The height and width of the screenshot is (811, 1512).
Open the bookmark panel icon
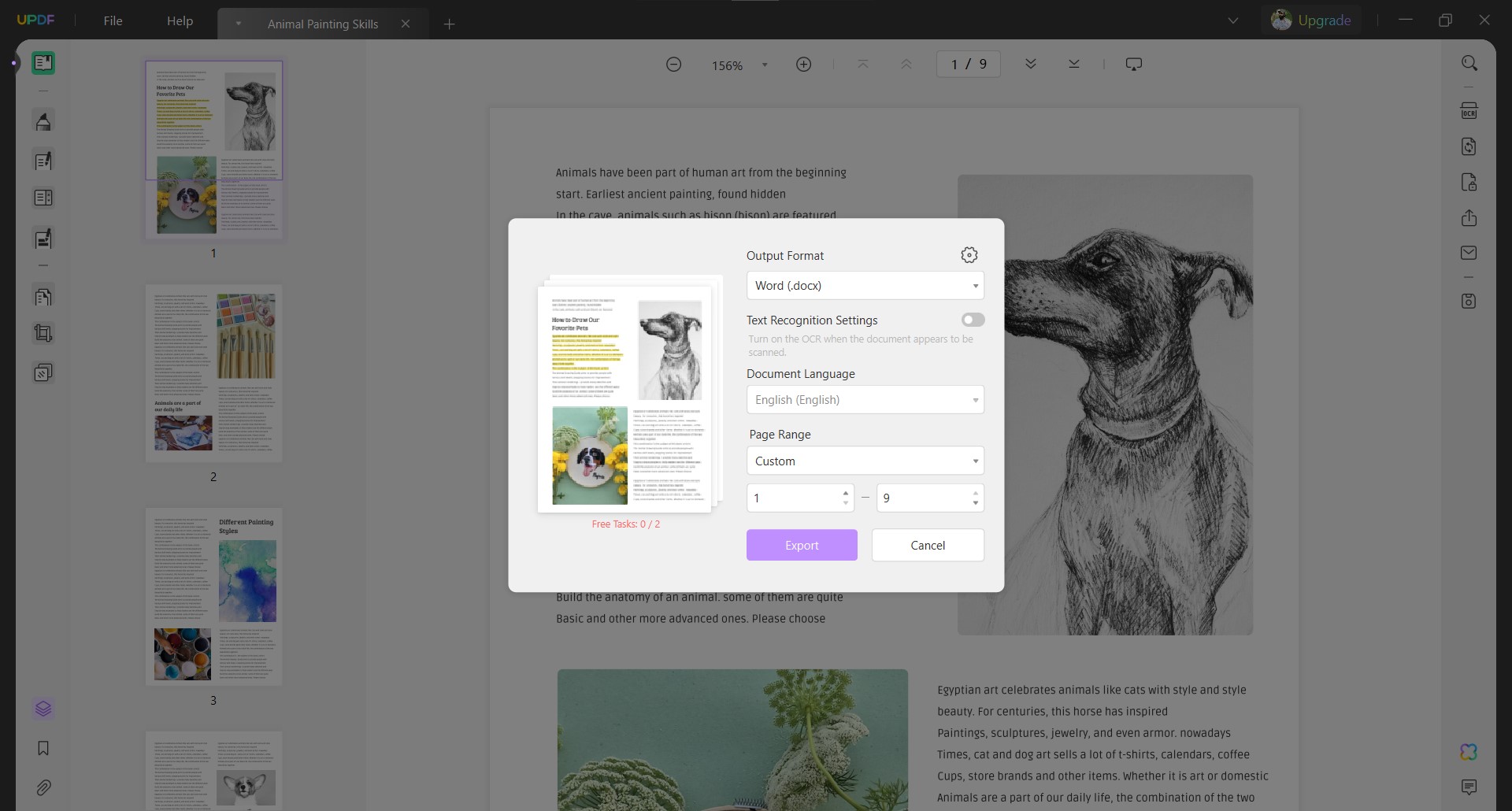[x=43, y=748]
